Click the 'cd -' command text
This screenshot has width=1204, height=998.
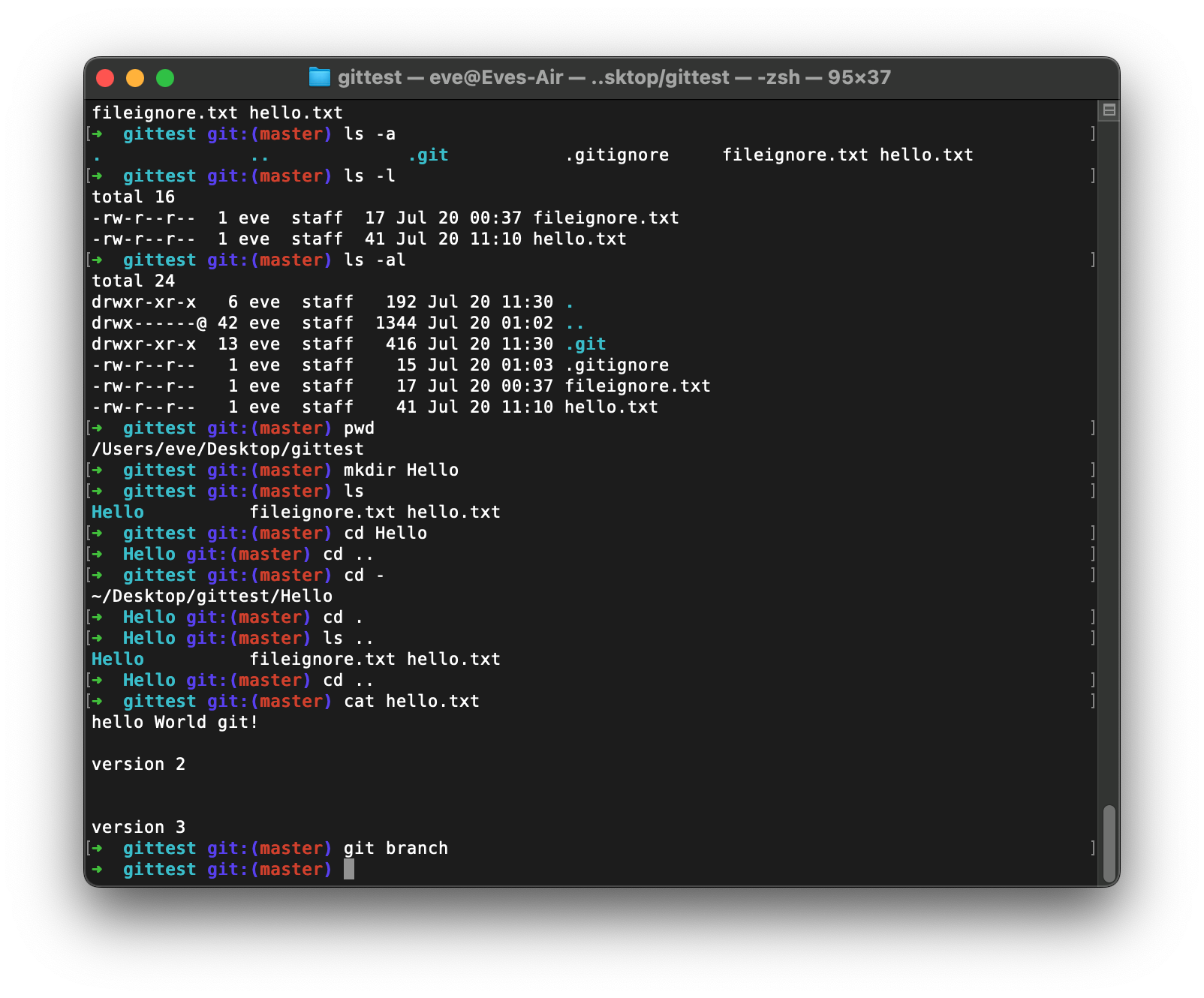coord(364,575)
